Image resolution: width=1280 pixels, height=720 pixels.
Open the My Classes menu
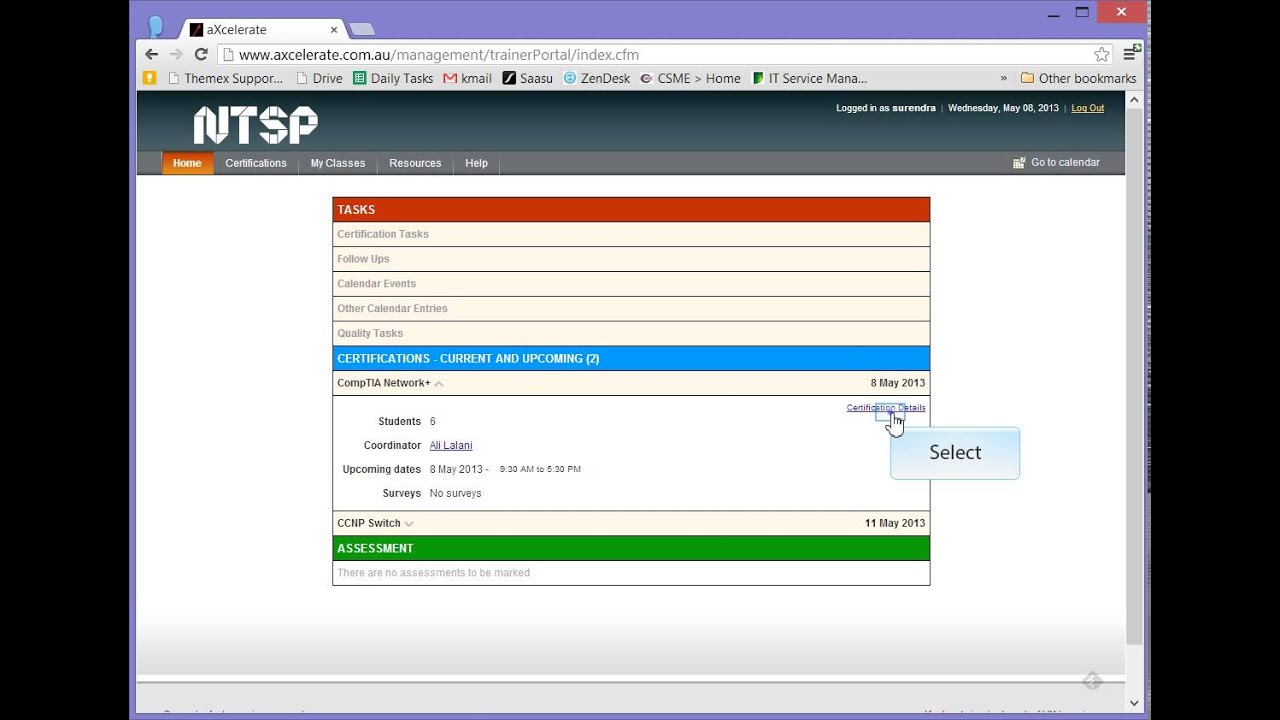click(x=338, y=163)
